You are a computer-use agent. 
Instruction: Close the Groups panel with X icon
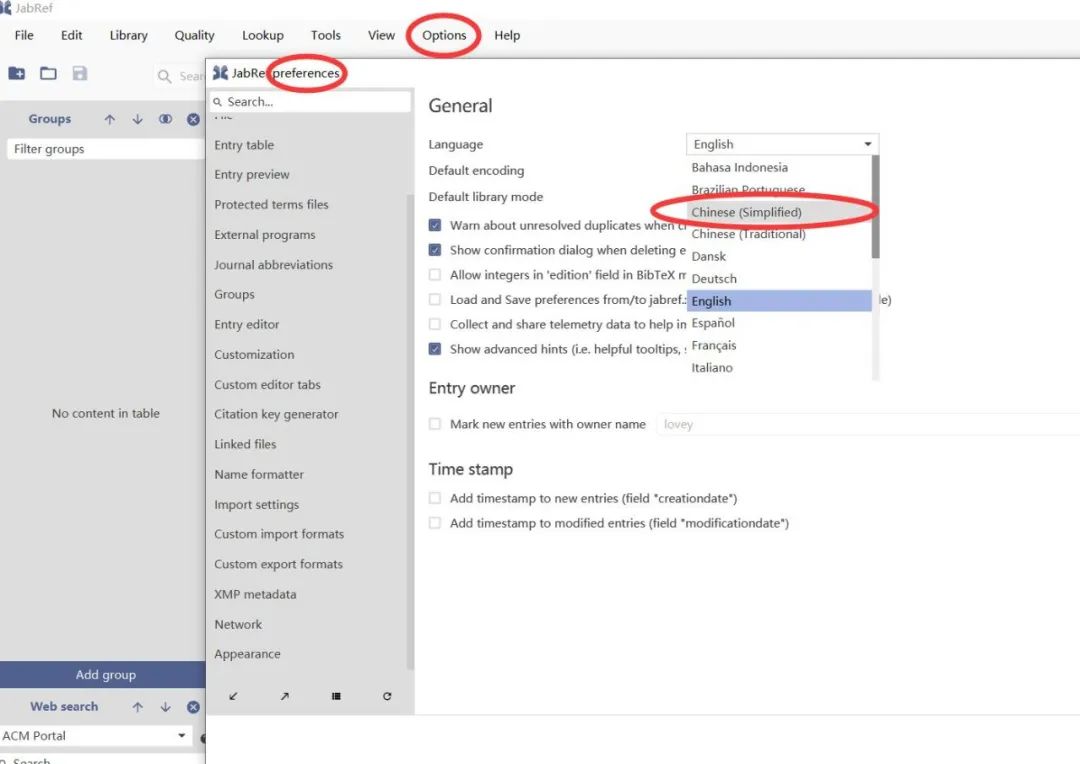(x=194, y=119)
